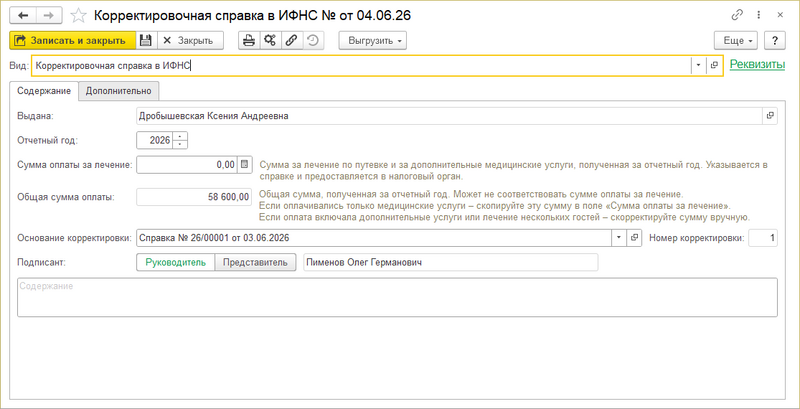Go forward with the right arrow
This screenshot has width=800, height=409.
pos(48,16)
